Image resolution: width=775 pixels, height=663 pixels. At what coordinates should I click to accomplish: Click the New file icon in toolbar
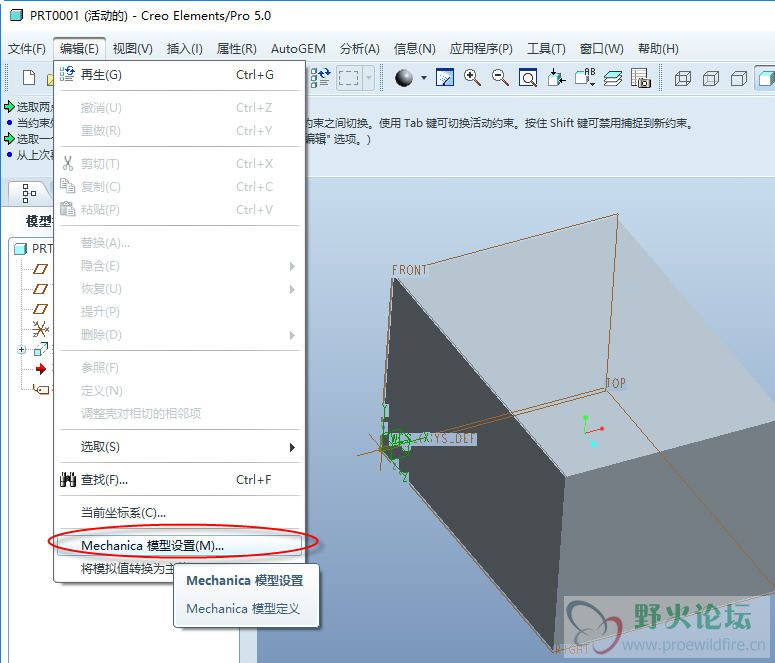pyautogui.click(x=29, y=78)
